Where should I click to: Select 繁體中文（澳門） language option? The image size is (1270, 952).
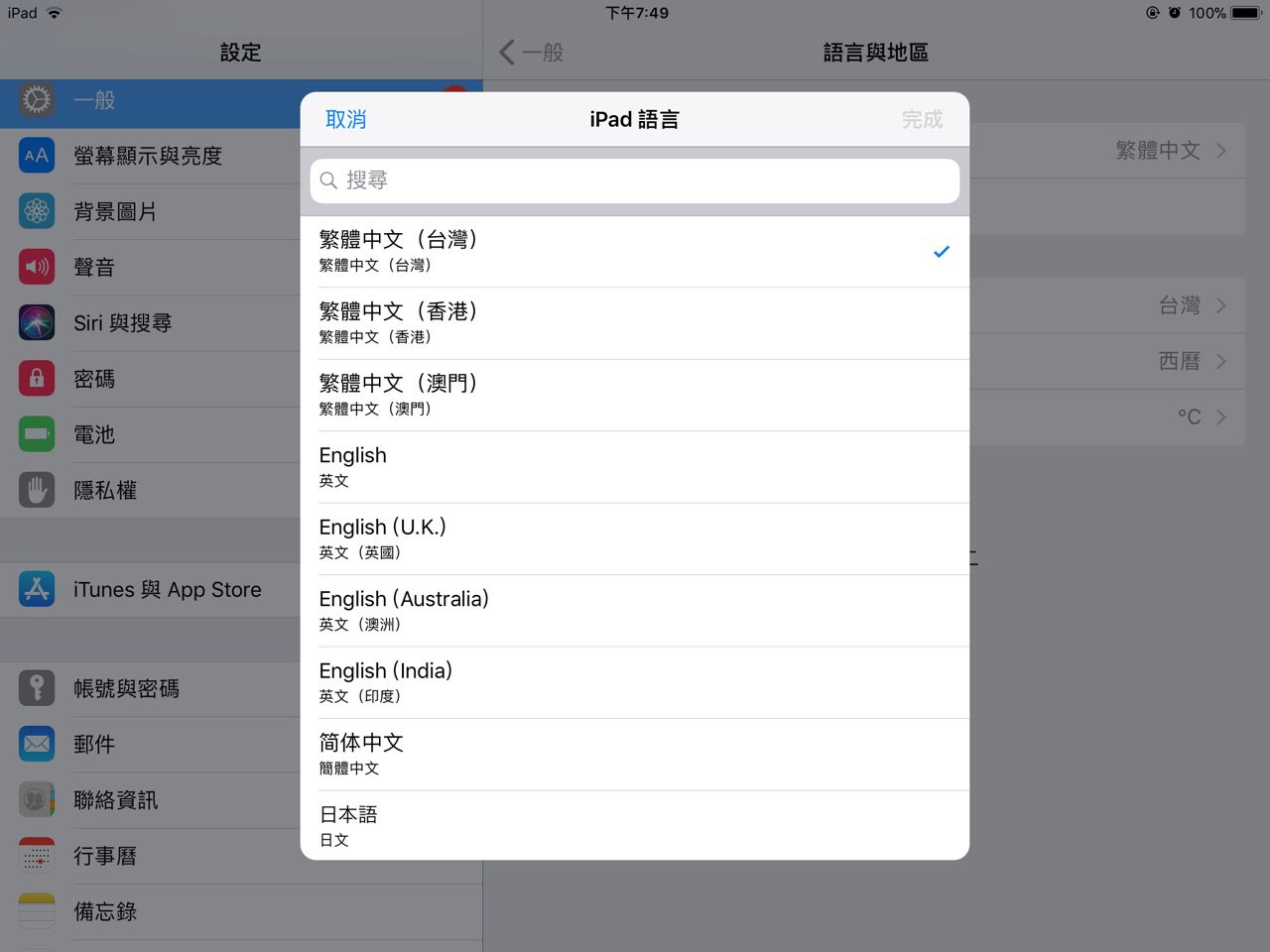pyautogui.click(x=635, y=395)
